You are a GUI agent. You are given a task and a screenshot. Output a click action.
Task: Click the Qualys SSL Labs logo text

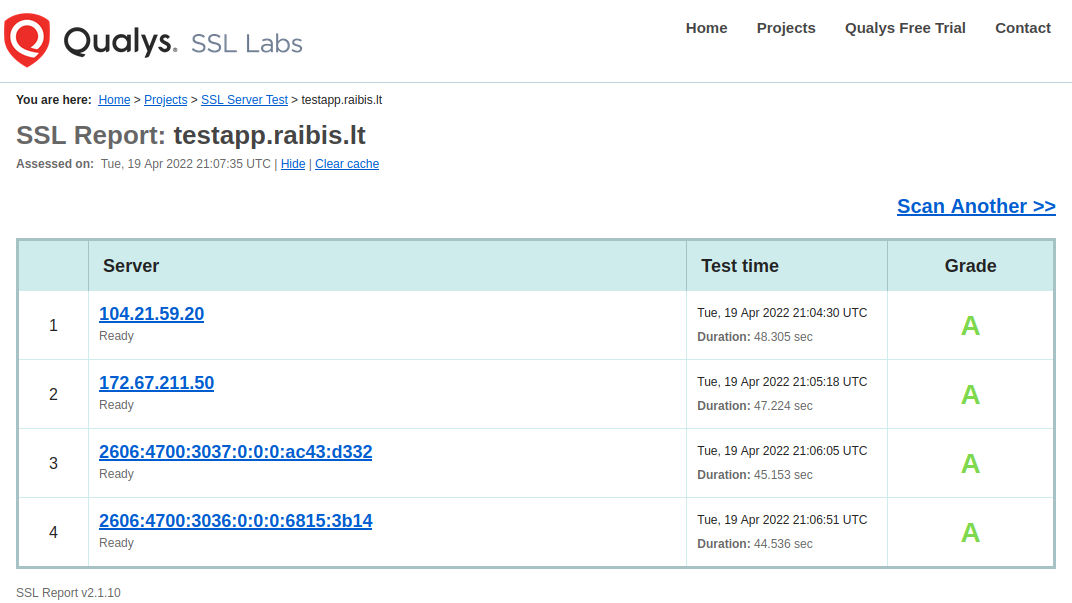[x=183, y=42]
